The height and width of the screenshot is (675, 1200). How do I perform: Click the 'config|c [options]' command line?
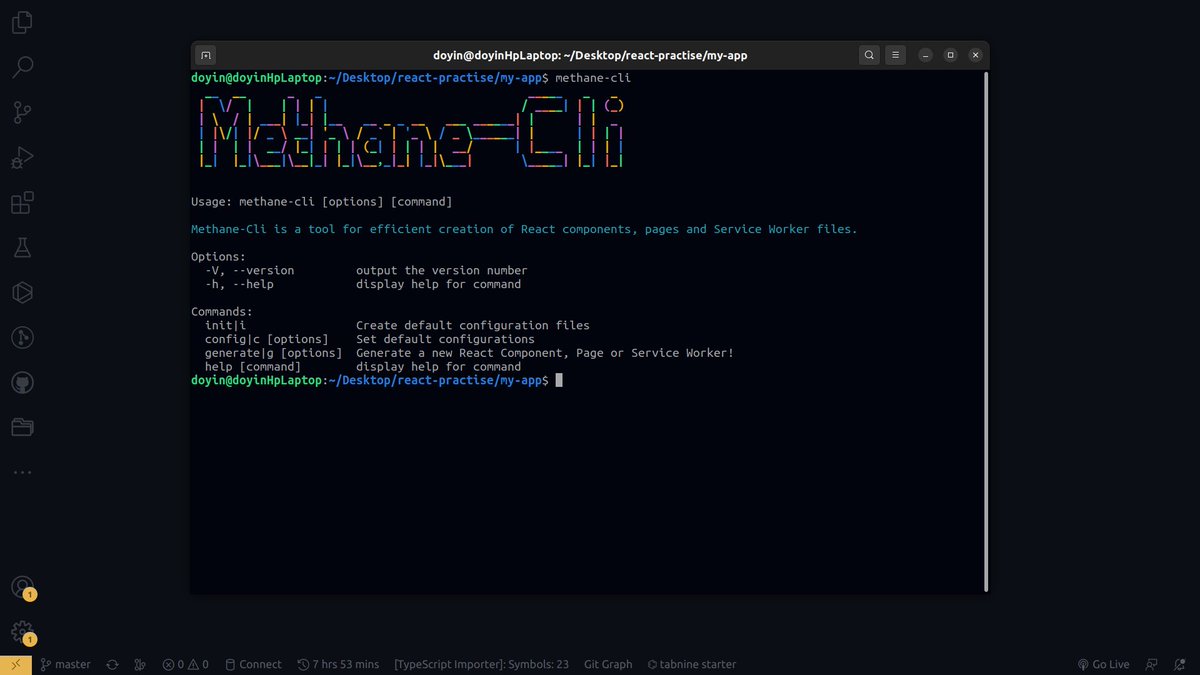(369, 339)
